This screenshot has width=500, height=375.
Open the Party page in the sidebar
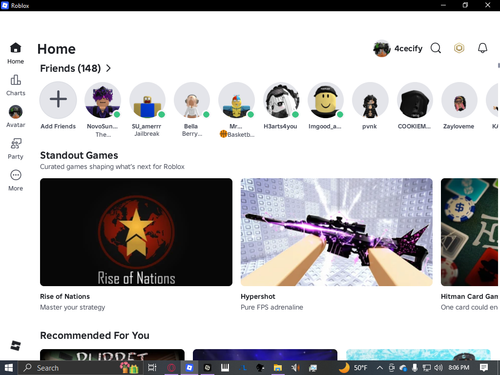pyautogui.click(x=15, y=149)
